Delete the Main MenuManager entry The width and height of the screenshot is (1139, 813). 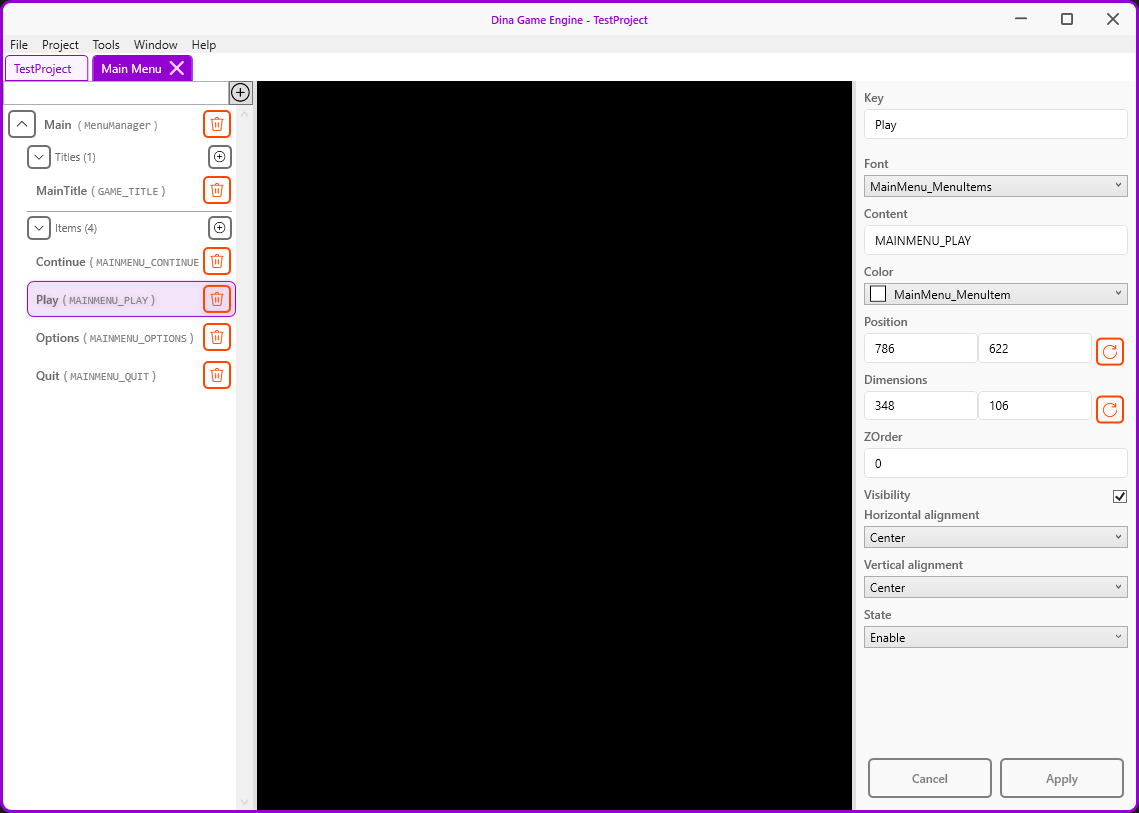216,124
